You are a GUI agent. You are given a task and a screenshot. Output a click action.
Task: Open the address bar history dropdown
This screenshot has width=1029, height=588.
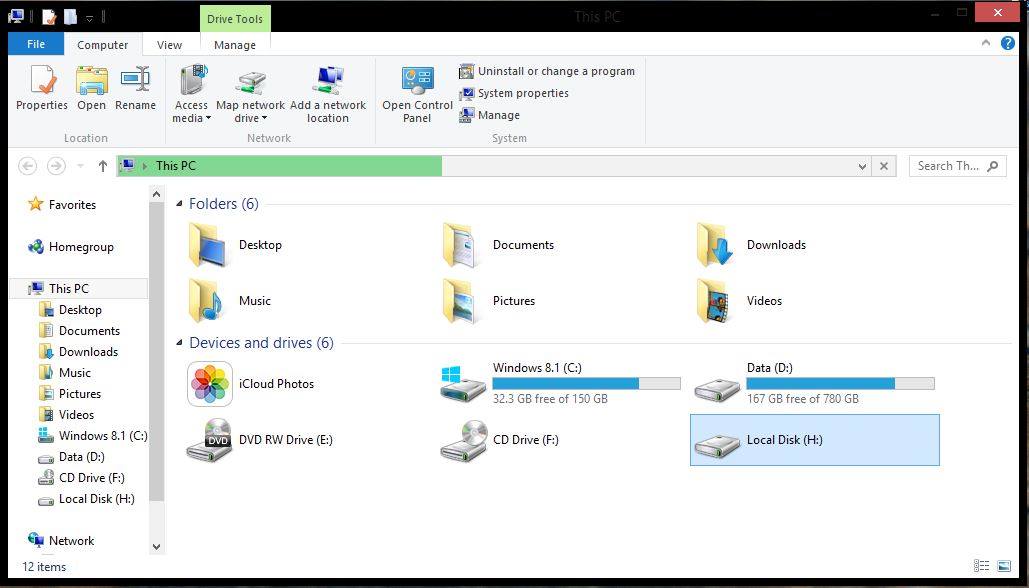coord(863,167)
